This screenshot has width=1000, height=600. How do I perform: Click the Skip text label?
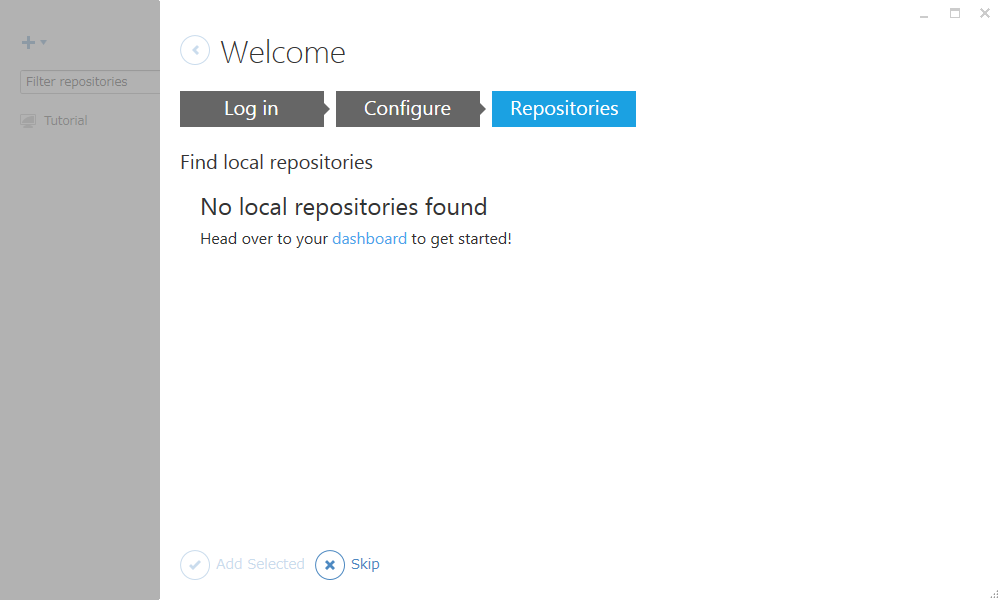coord(365,564)
